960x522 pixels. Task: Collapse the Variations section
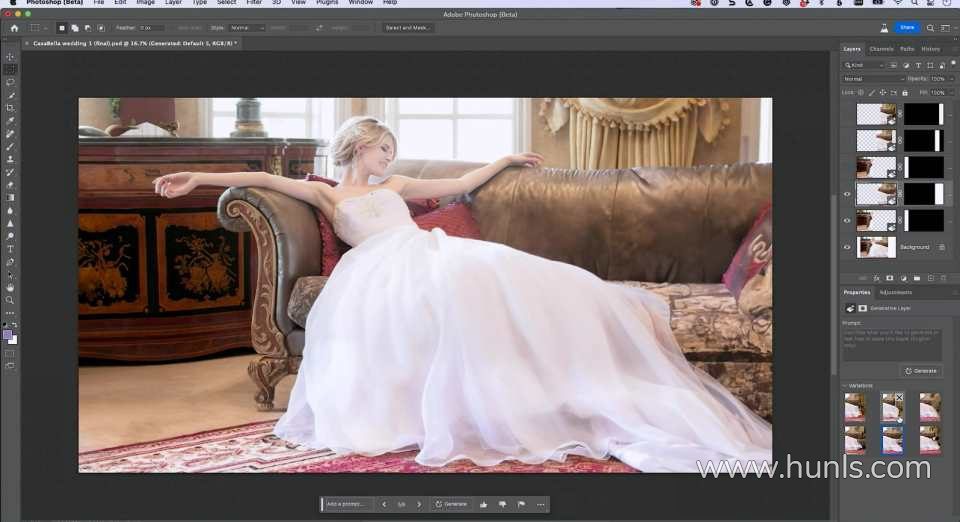coord(844,385)
